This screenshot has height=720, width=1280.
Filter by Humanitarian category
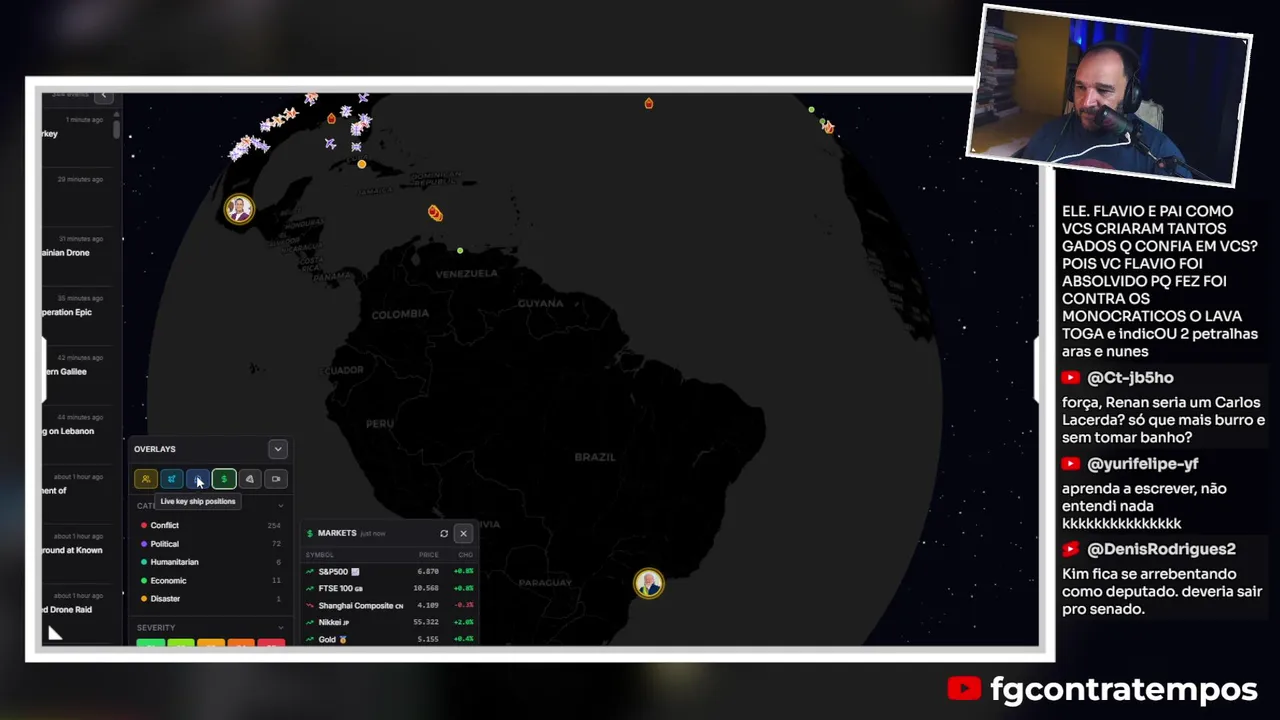(x=211, y=562)
